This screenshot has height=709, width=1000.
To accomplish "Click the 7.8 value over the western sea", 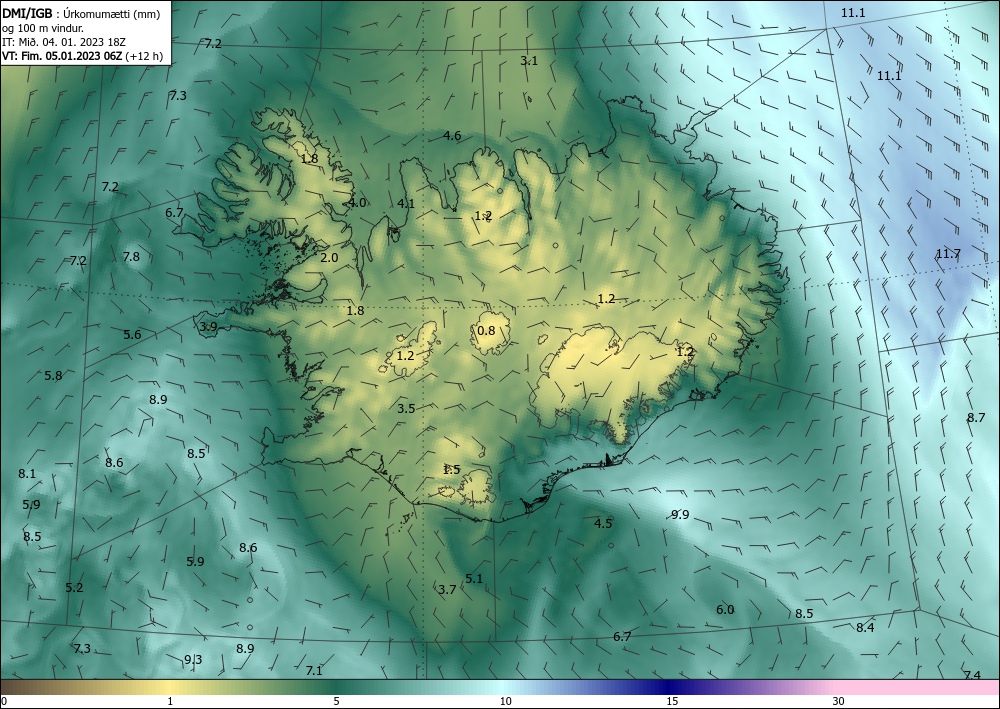I will 131,256.
